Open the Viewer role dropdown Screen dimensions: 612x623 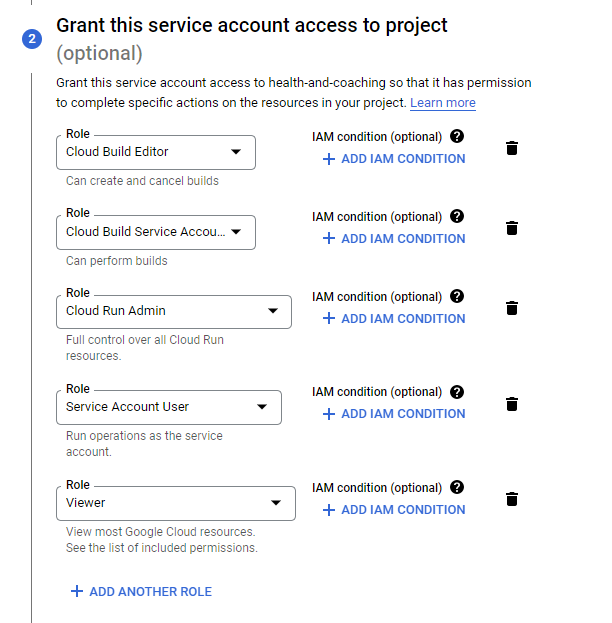(176, 503)
